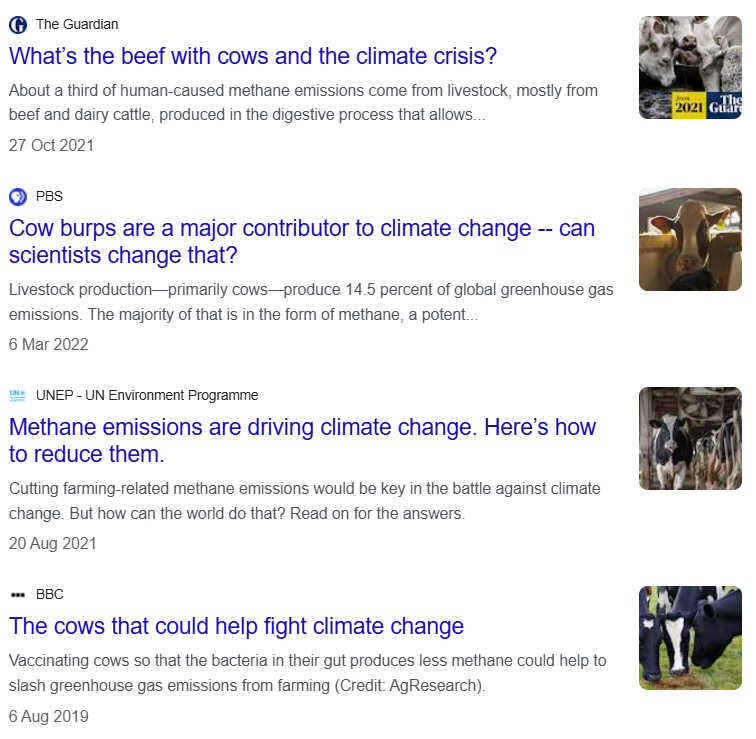The width and height of the screenshot is (756, 739).
Task: Click the UNEP favicon icon
Action: pyautogui.click(x=18, y=395)
